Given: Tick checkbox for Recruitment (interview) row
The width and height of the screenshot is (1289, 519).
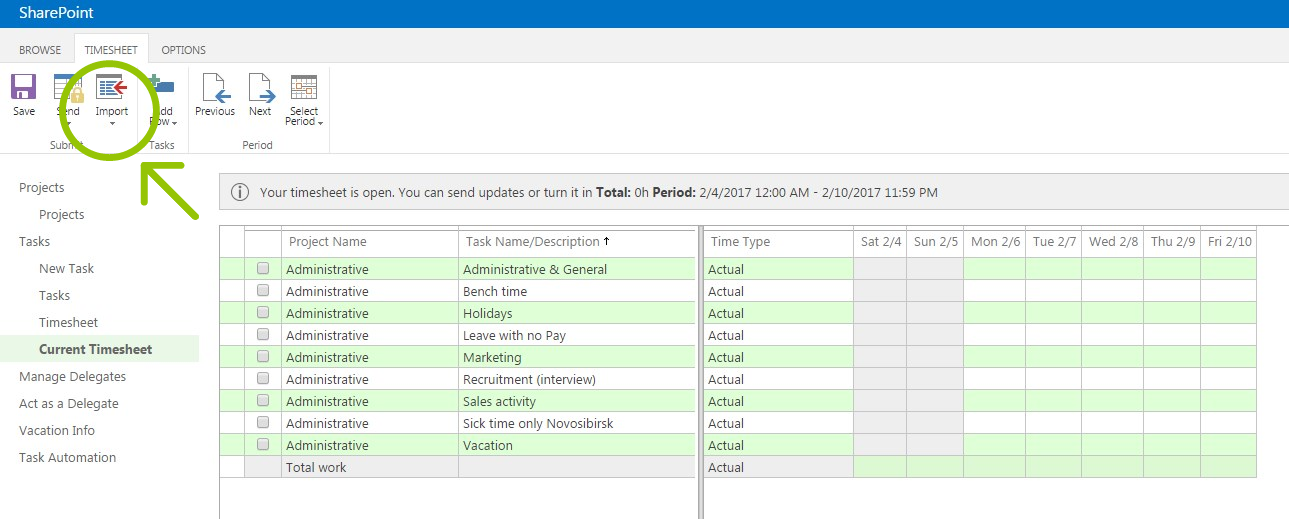Looking at the screenshot, I should [263, 378].
